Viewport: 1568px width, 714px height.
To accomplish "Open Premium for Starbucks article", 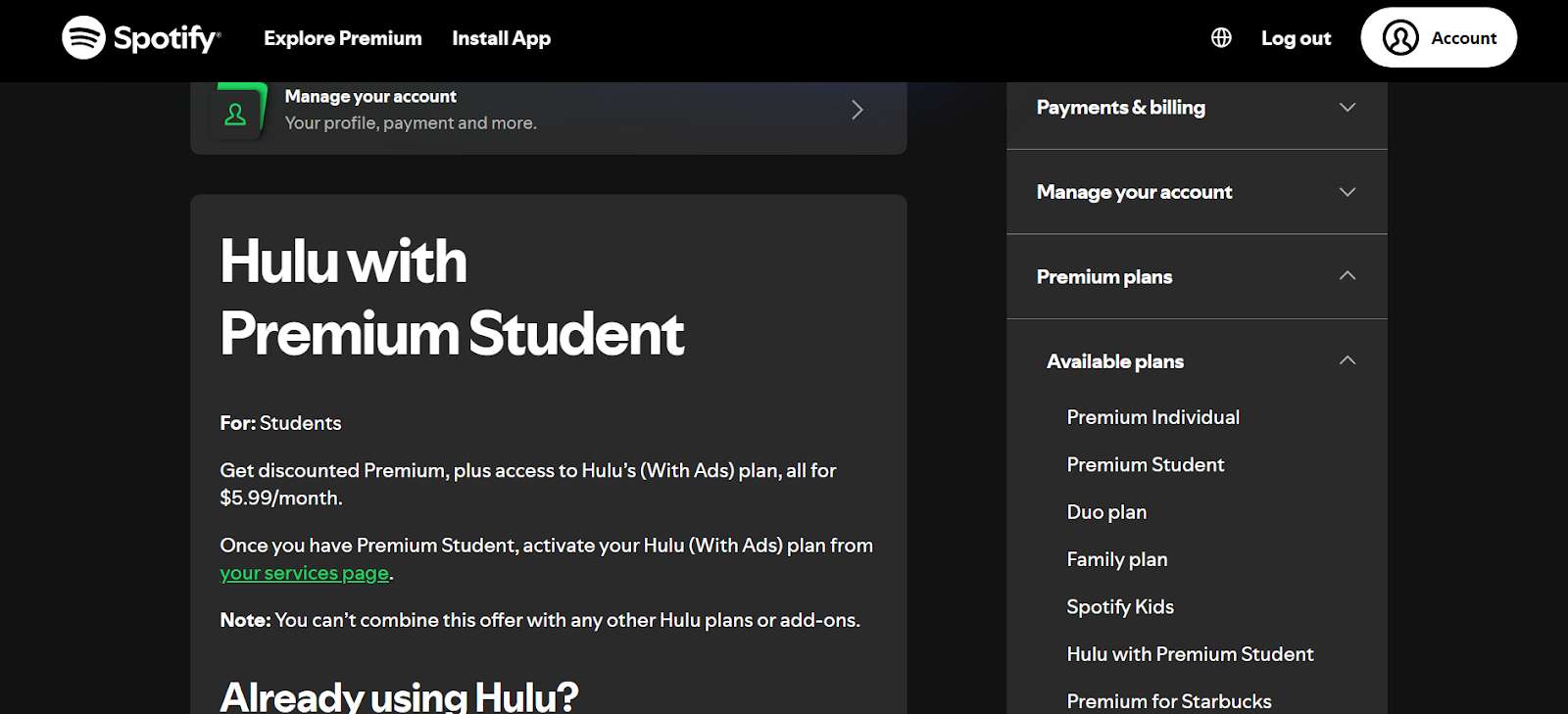I will tap(1168, 700).
